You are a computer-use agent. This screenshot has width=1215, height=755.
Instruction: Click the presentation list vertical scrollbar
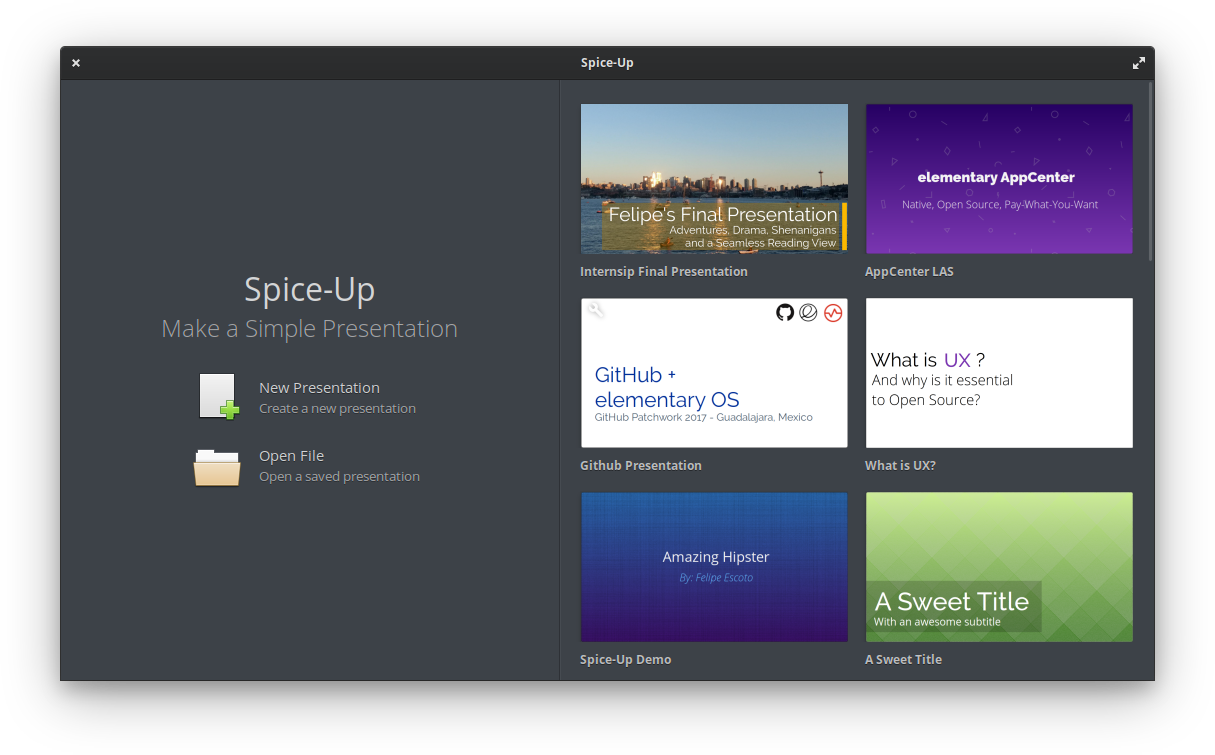pyautogui.click(x=1151, y=172)
